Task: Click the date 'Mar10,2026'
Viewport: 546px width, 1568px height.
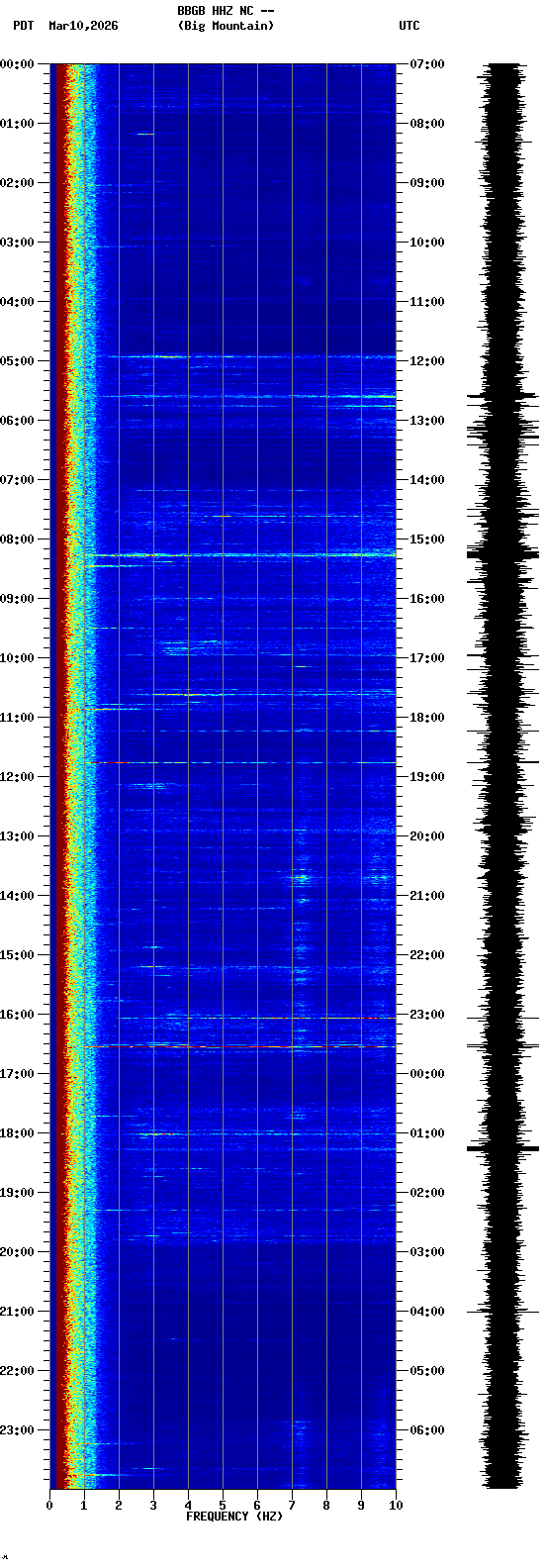Action: point(83,26)
